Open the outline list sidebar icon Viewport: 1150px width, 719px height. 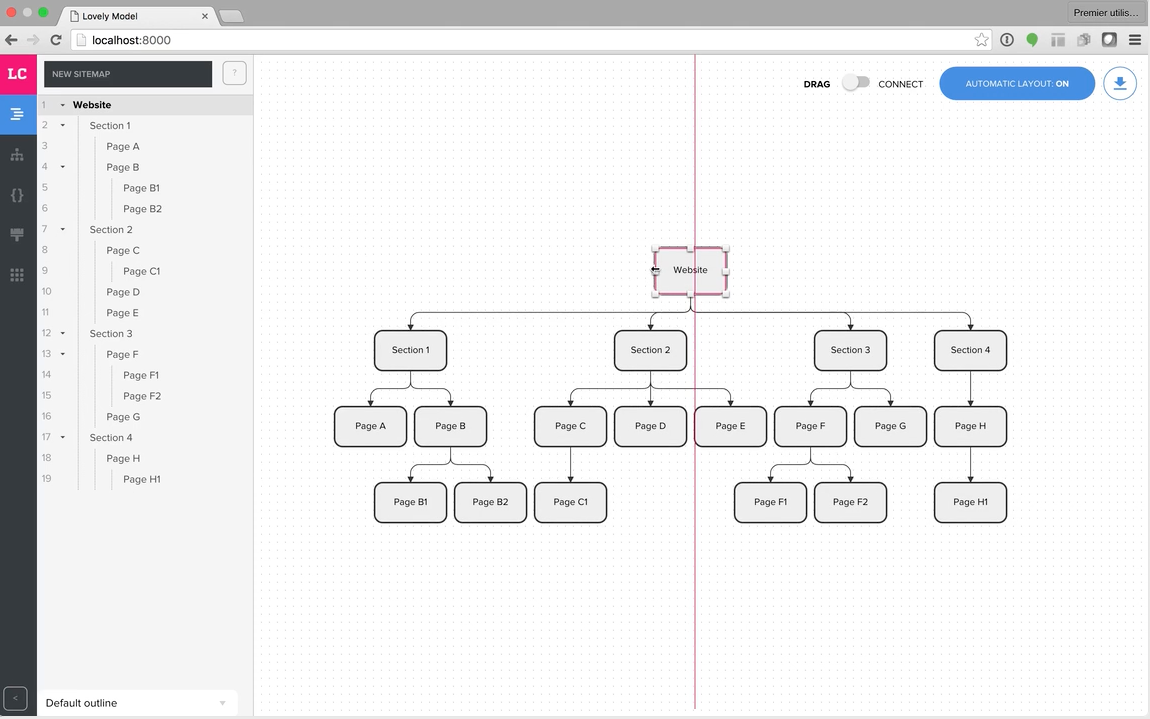pyautogui.click(x=17, y=114)
